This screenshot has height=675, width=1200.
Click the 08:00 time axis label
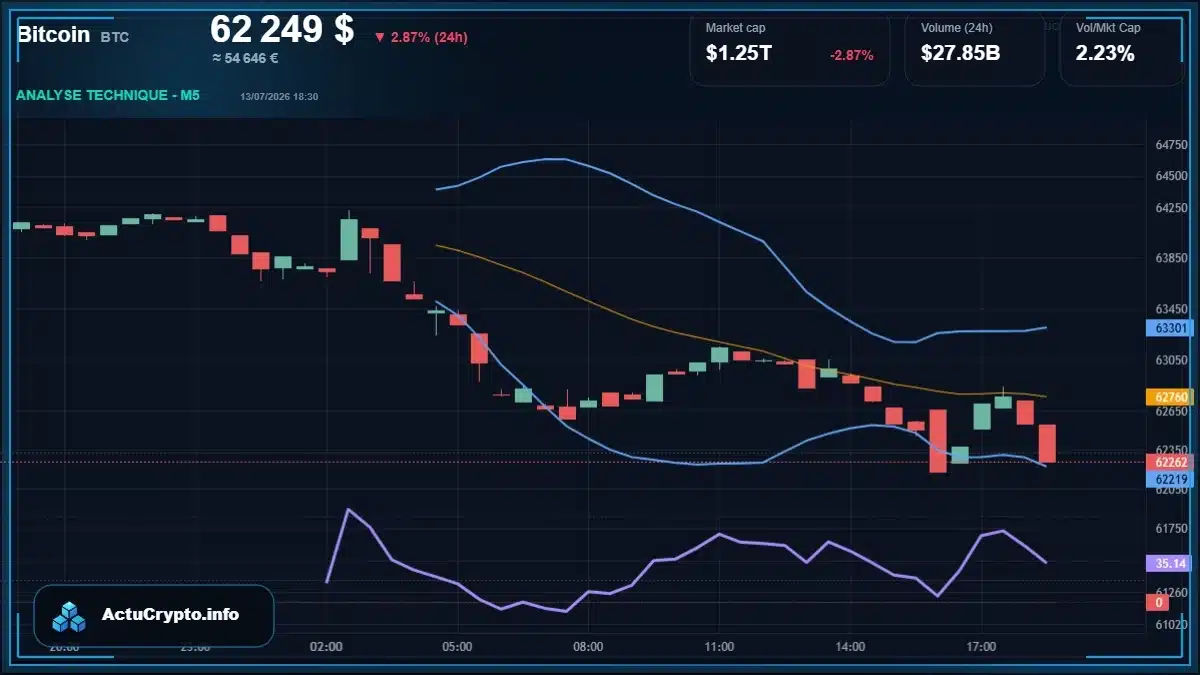[x=588, y=647]
